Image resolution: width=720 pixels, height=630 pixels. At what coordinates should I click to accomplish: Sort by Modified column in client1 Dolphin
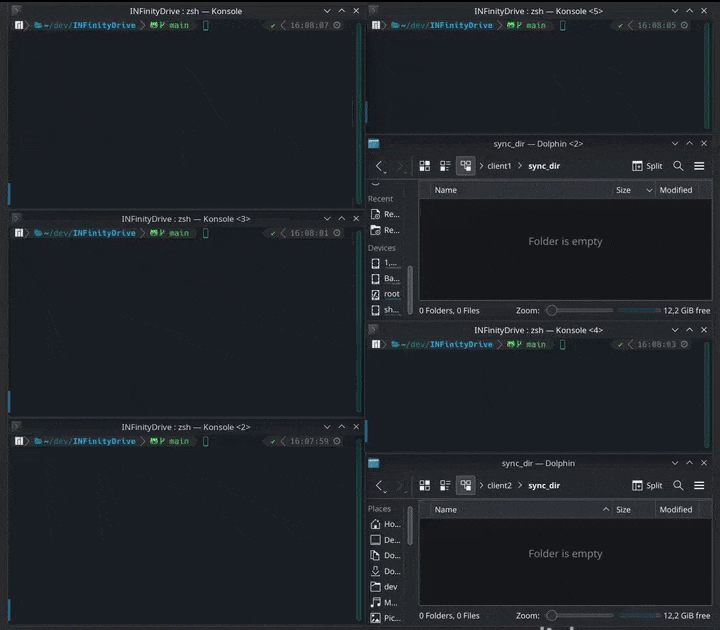coord(676,190)
